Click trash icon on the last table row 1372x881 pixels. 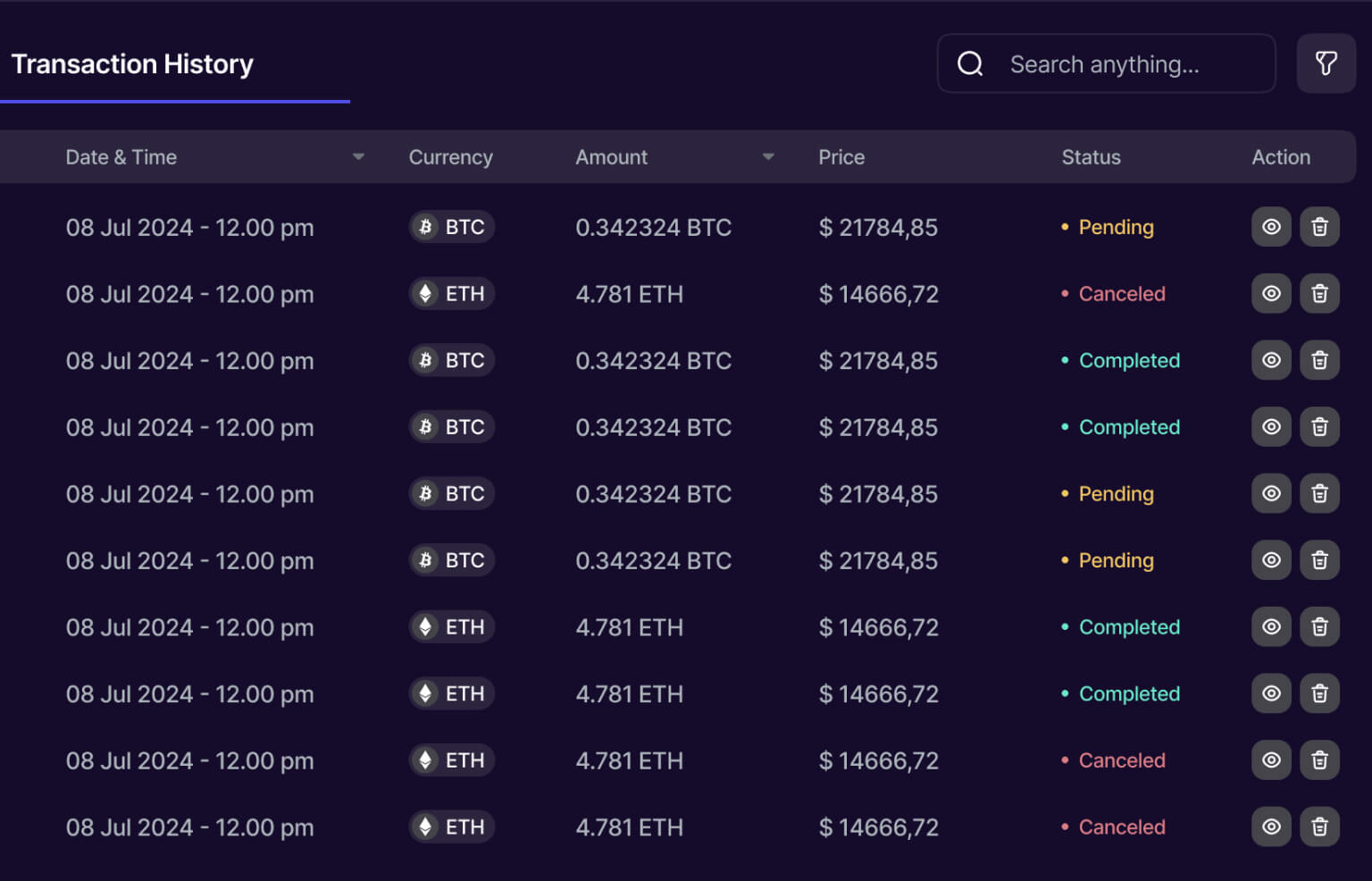coord(1319,827)
